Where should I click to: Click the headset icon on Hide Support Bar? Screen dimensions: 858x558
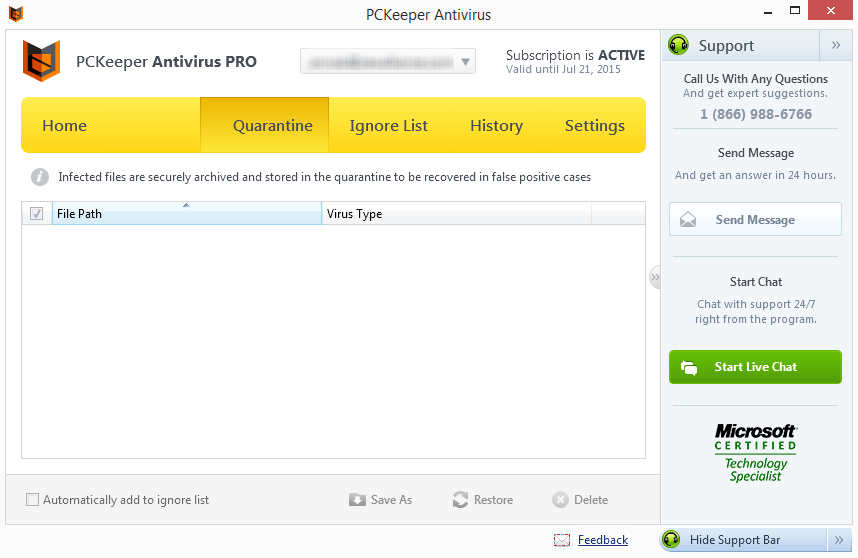click(671, 540)
